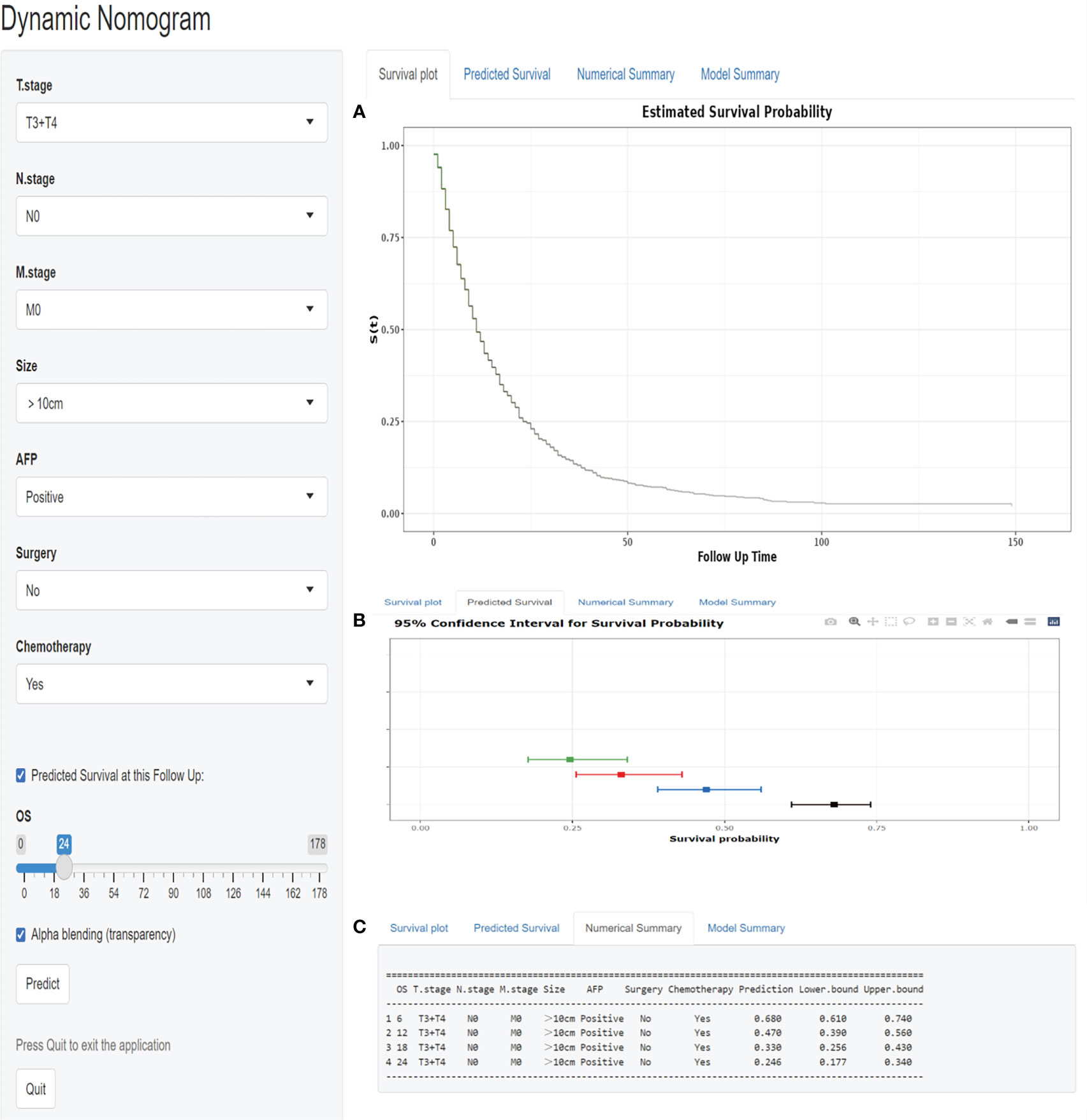This screenshot has width=1087, height=1120.
Task: Click upper bound value 0.740
Action: point(898,1019)
